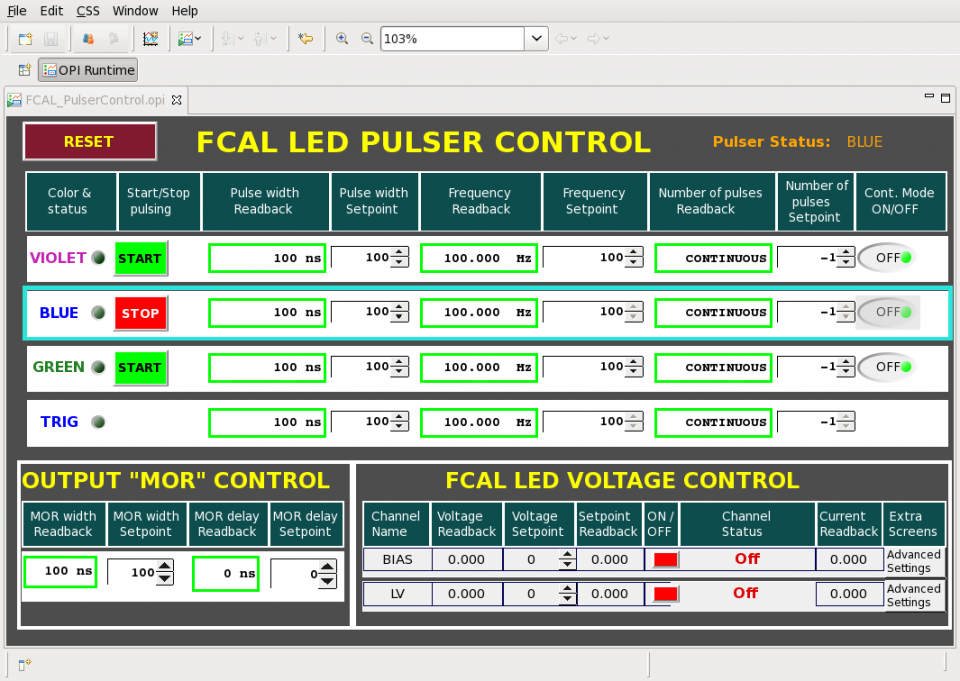Viewport: 960px width, 681px height.
Task: Expand the Top OPIs toolbar dropdown arrow
Action: pyautogui.click(x=198, y=39)
